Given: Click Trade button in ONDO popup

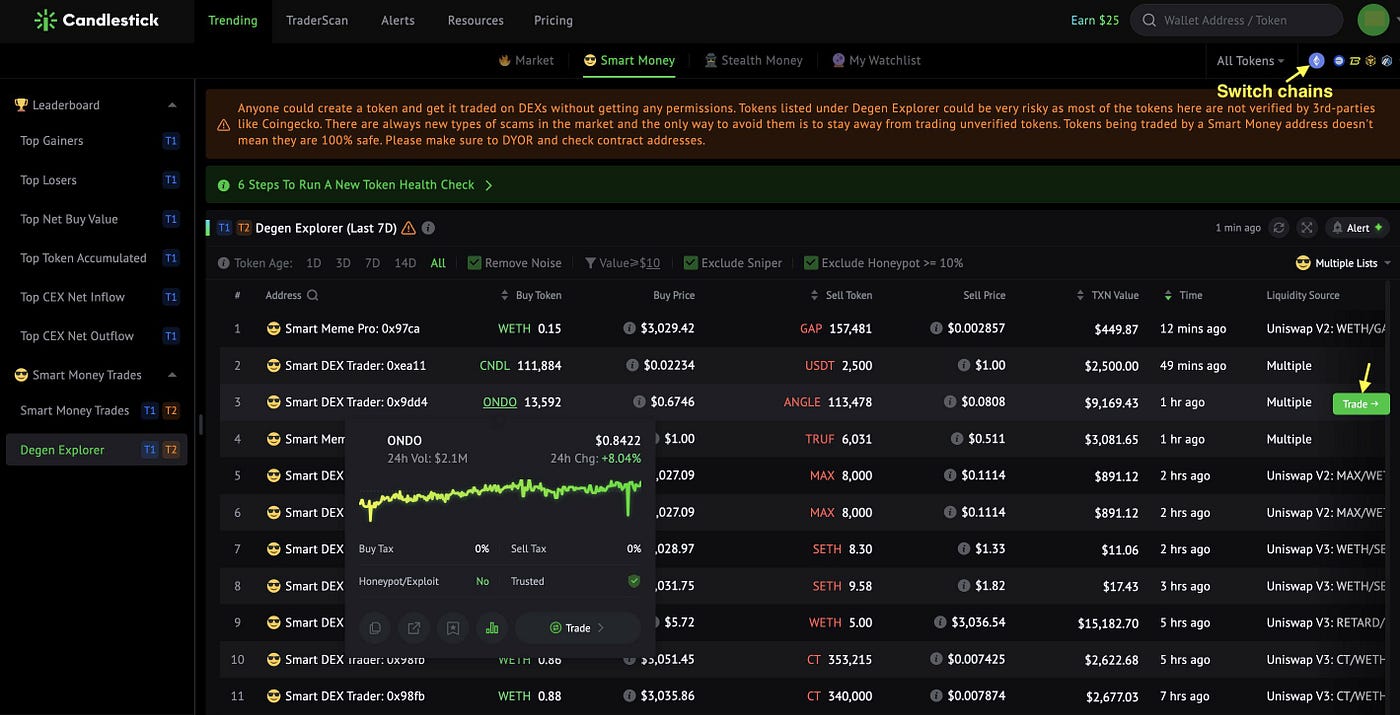Looking at the screenshot, I should [x=578, y=628].
